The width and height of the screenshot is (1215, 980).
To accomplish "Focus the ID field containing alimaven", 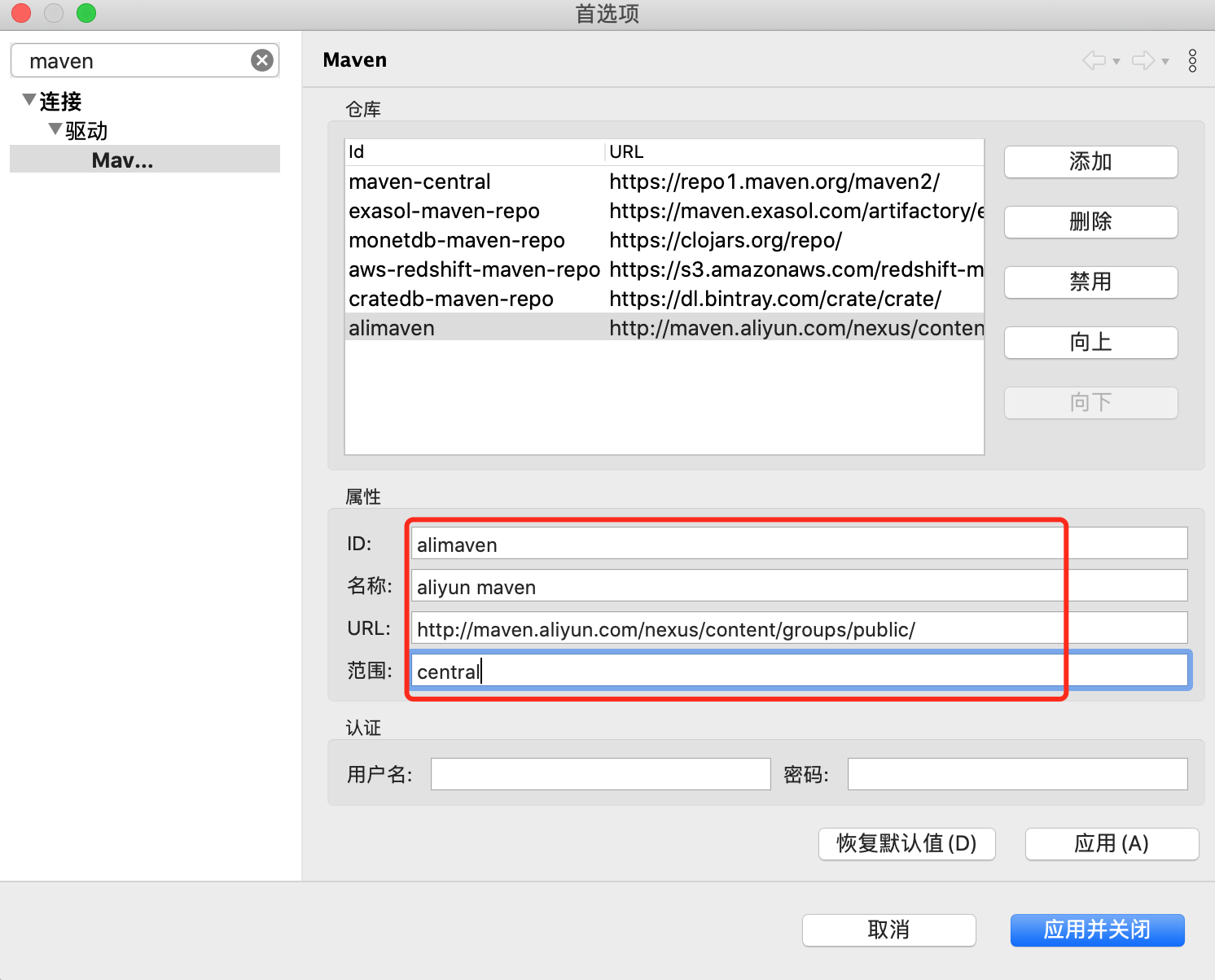I will coord(799,544).
